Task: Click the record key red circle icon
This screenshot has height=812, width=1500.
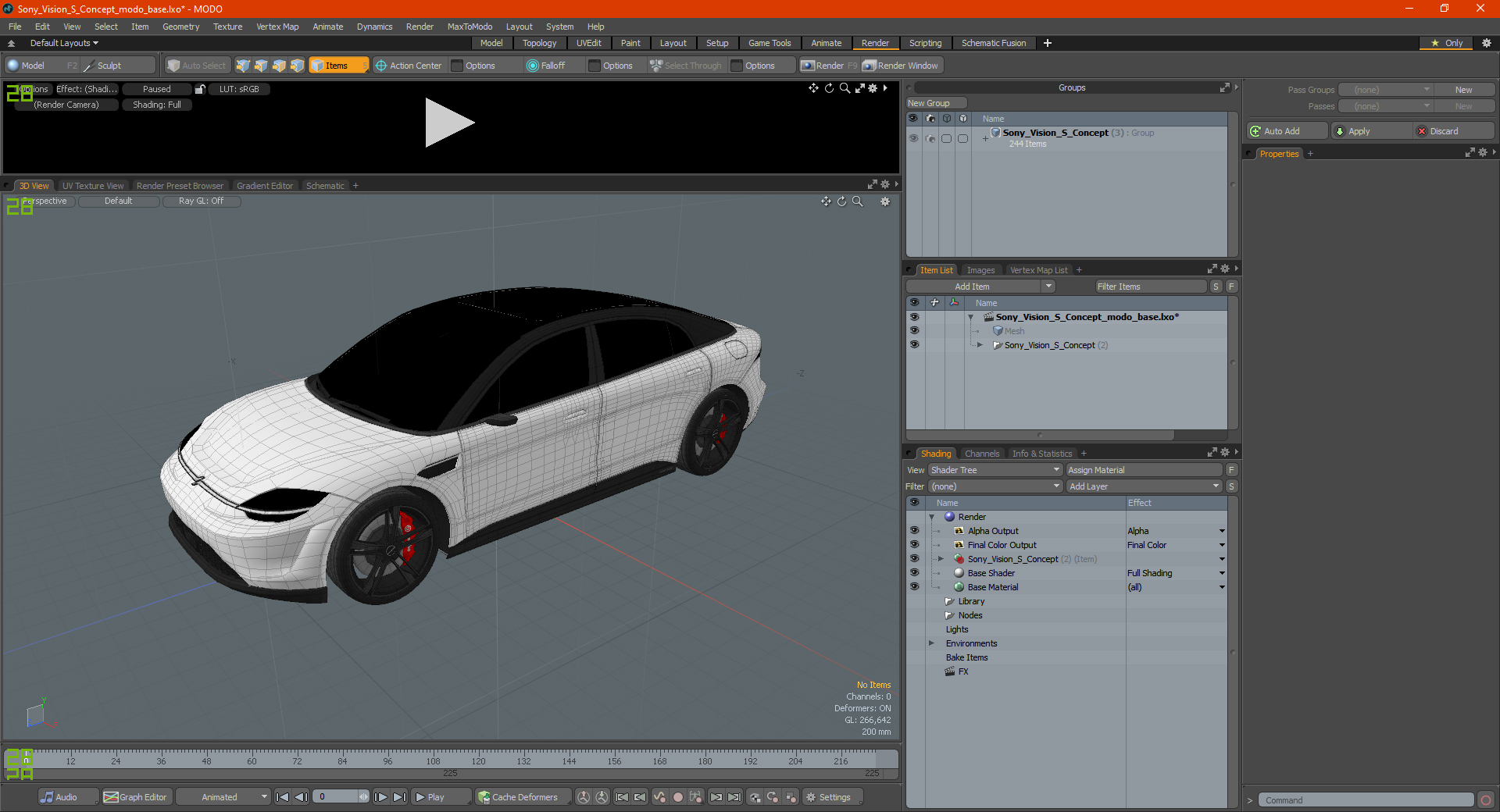Action: click(678, 797)
